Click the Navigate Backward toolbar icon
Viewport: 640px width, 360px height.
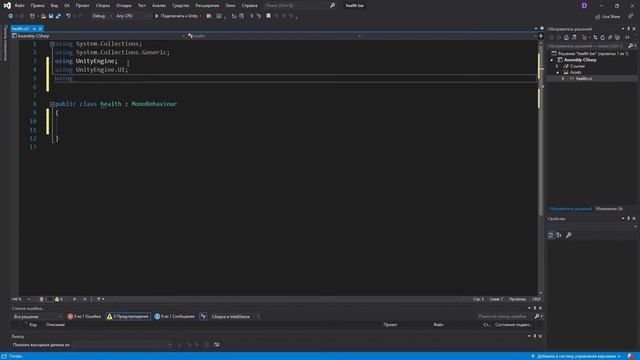point(10,16)
